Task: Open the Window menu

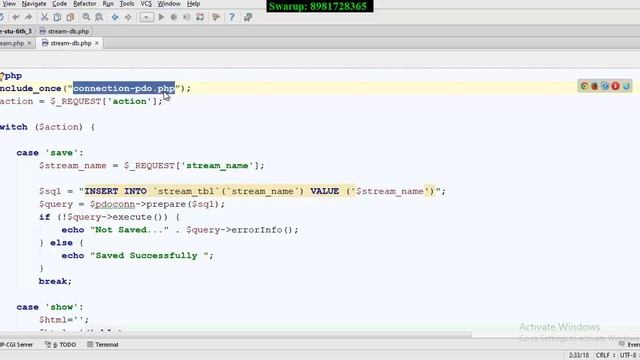Action: tap(169, 4)
